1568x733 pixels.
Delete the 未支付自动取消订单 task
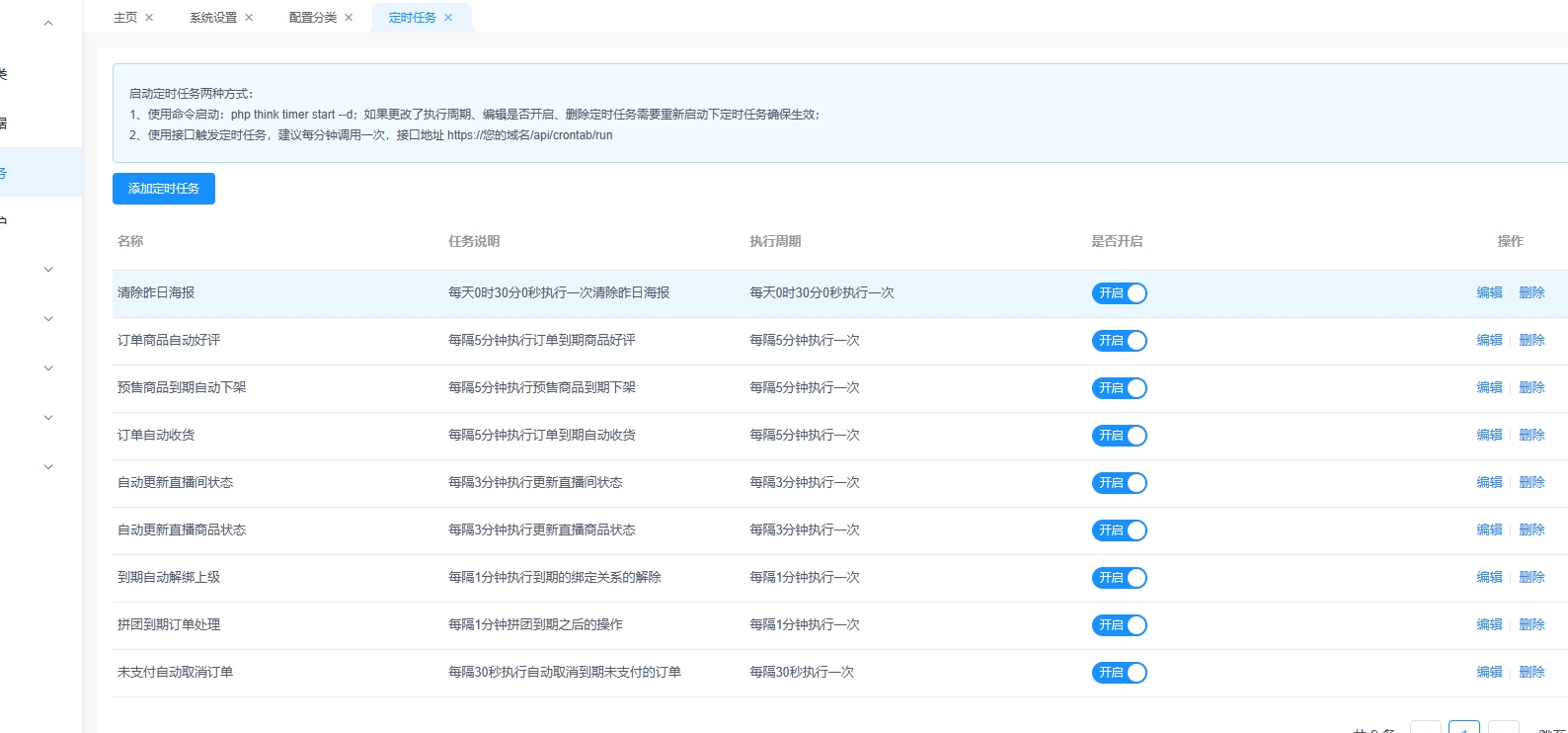point(1531,672)
